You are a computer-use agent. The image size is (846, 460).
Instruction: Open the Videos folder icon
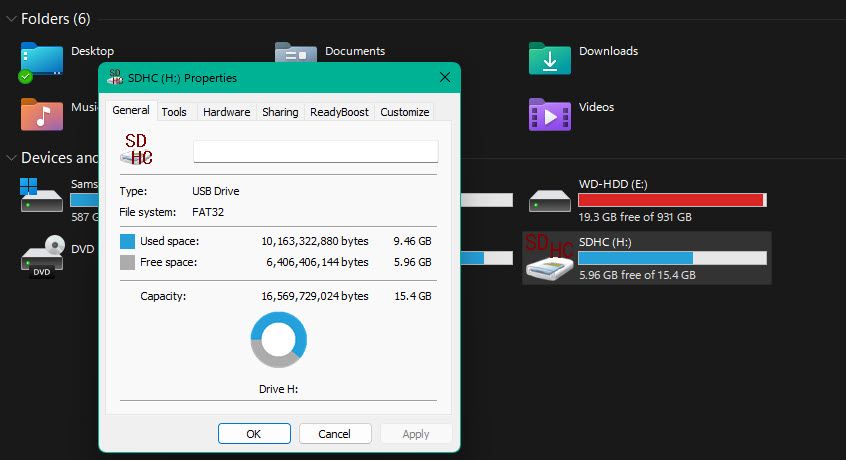click(550, 114)
